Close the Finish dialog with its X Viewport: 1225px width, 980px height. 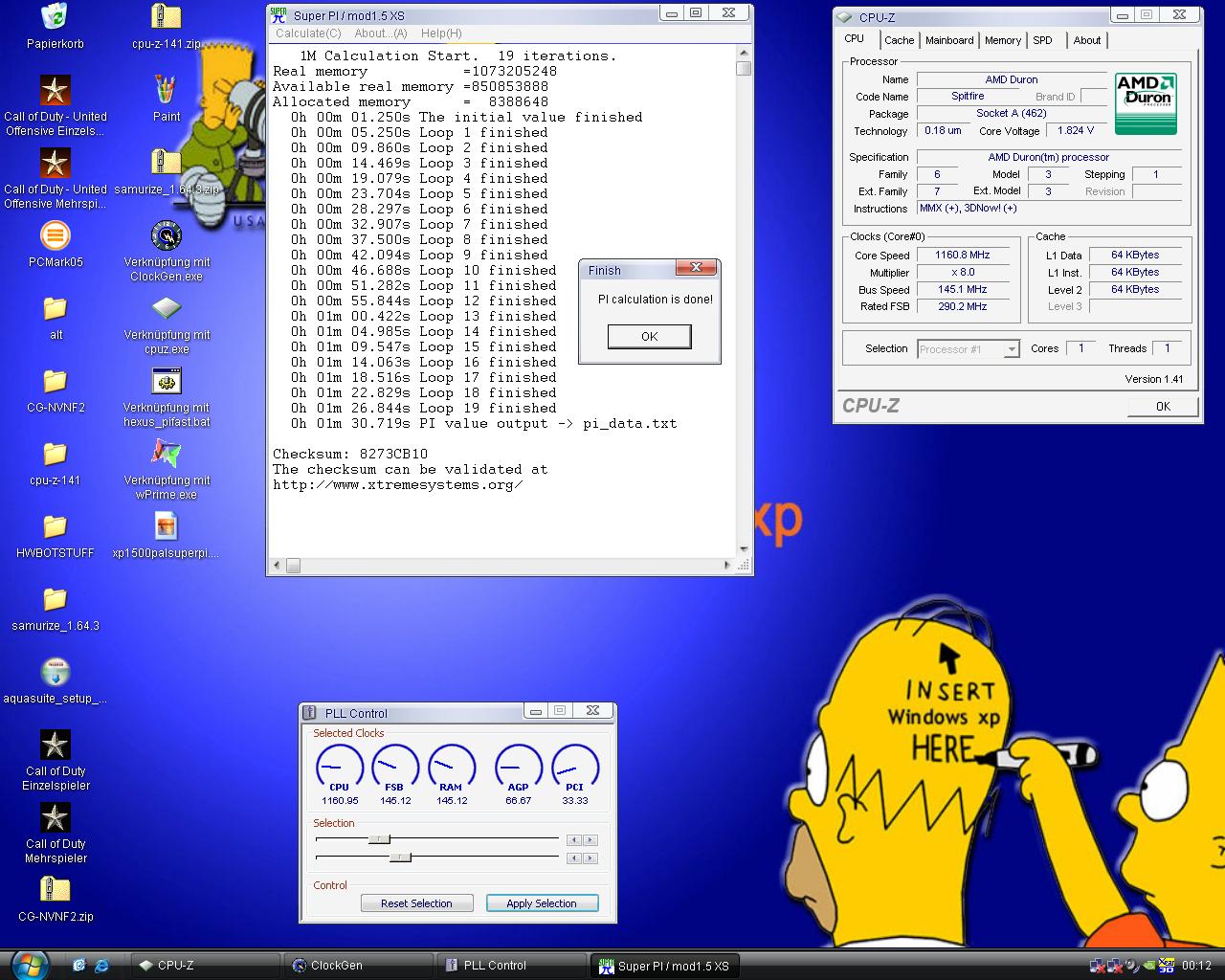click(696, 268)
